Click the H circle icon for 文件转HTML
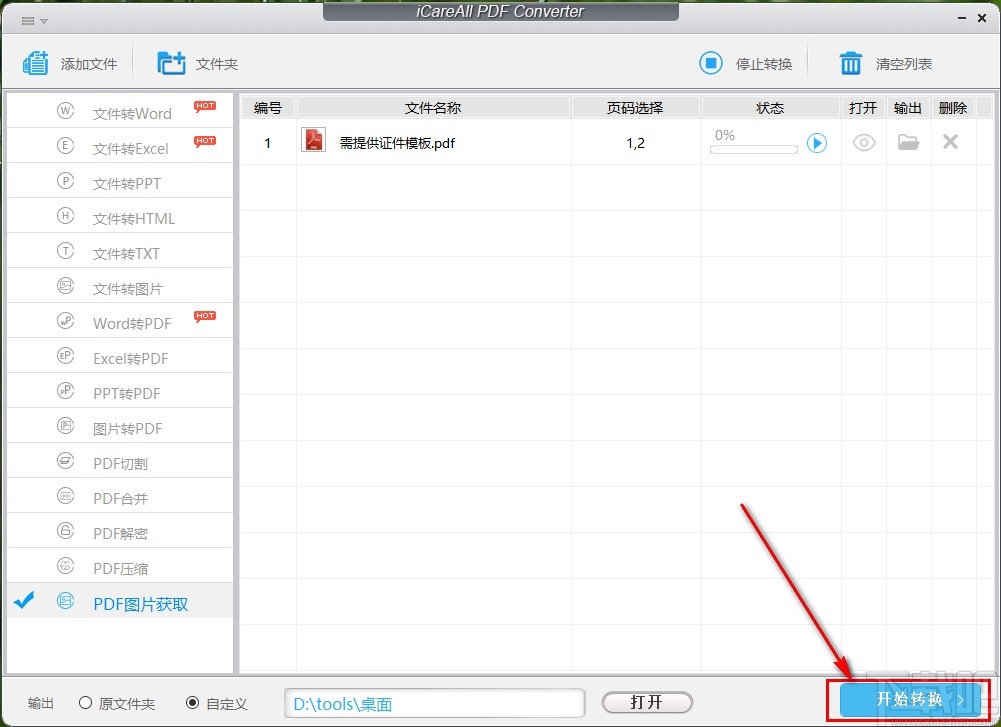This screenshot has width=1001, height=727. click(x=65, y=216)
